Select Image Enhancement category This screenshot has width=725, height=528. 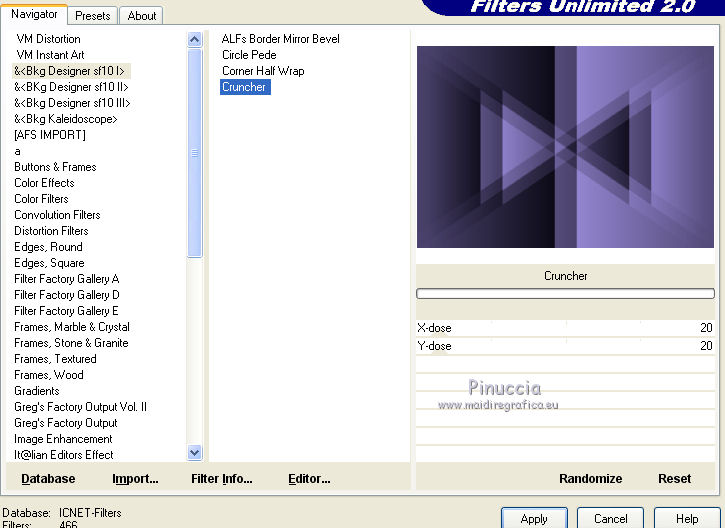[63, 439]
